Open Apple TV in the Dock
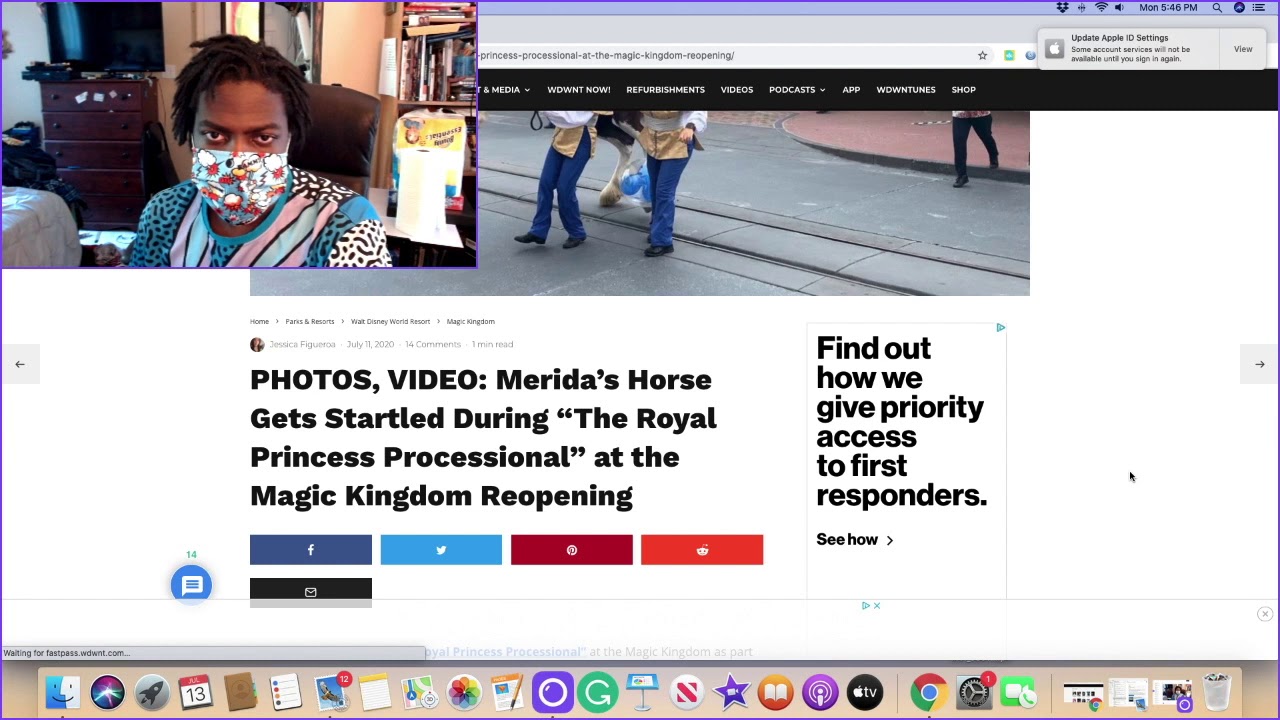 tap(865, 692)
